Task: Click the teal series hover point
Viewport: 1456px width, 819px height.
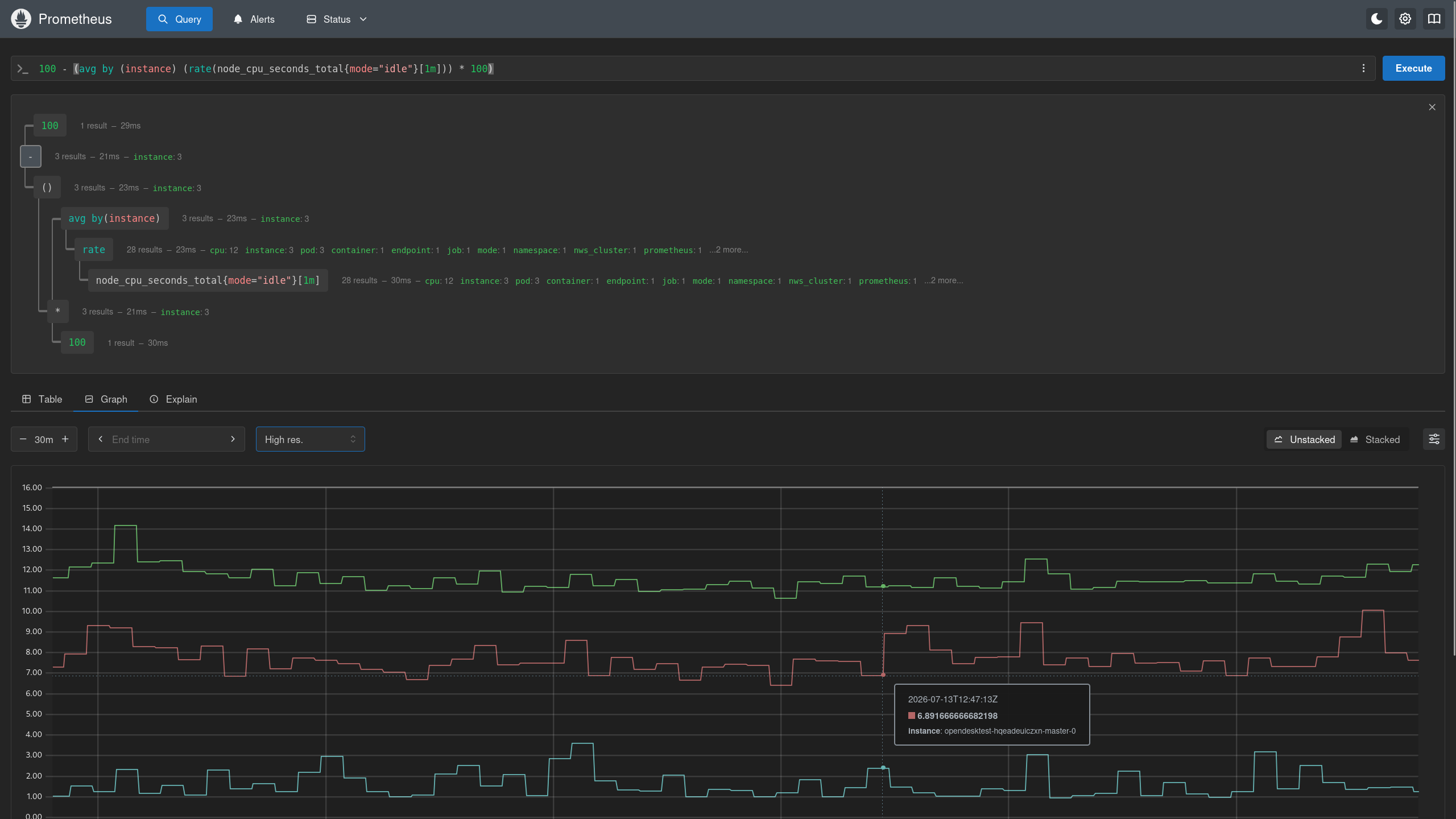Action: pyautogui.click(x=883, y=768)
